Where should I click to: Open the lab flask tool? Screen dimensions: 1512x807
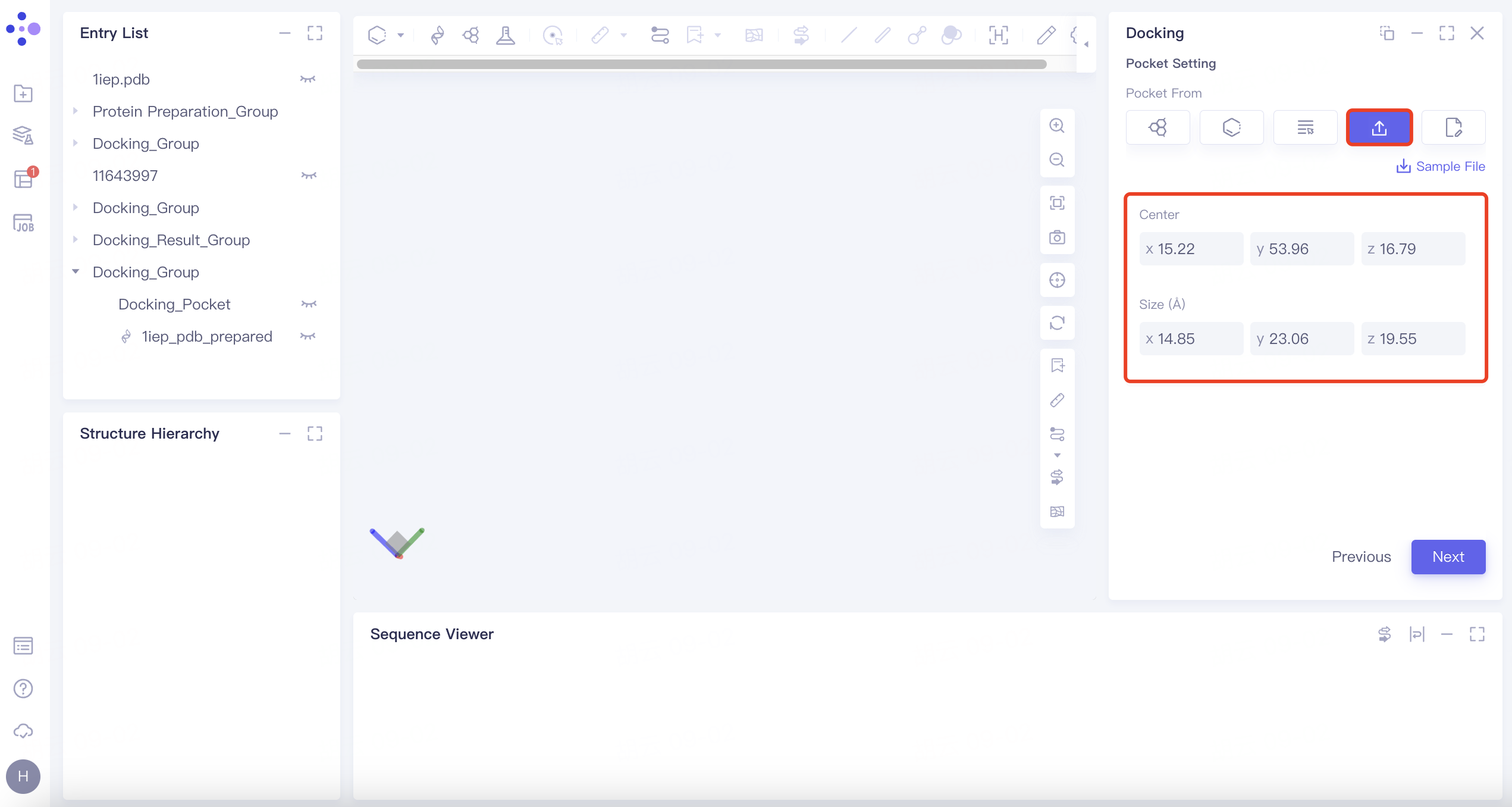click(505, 35)
